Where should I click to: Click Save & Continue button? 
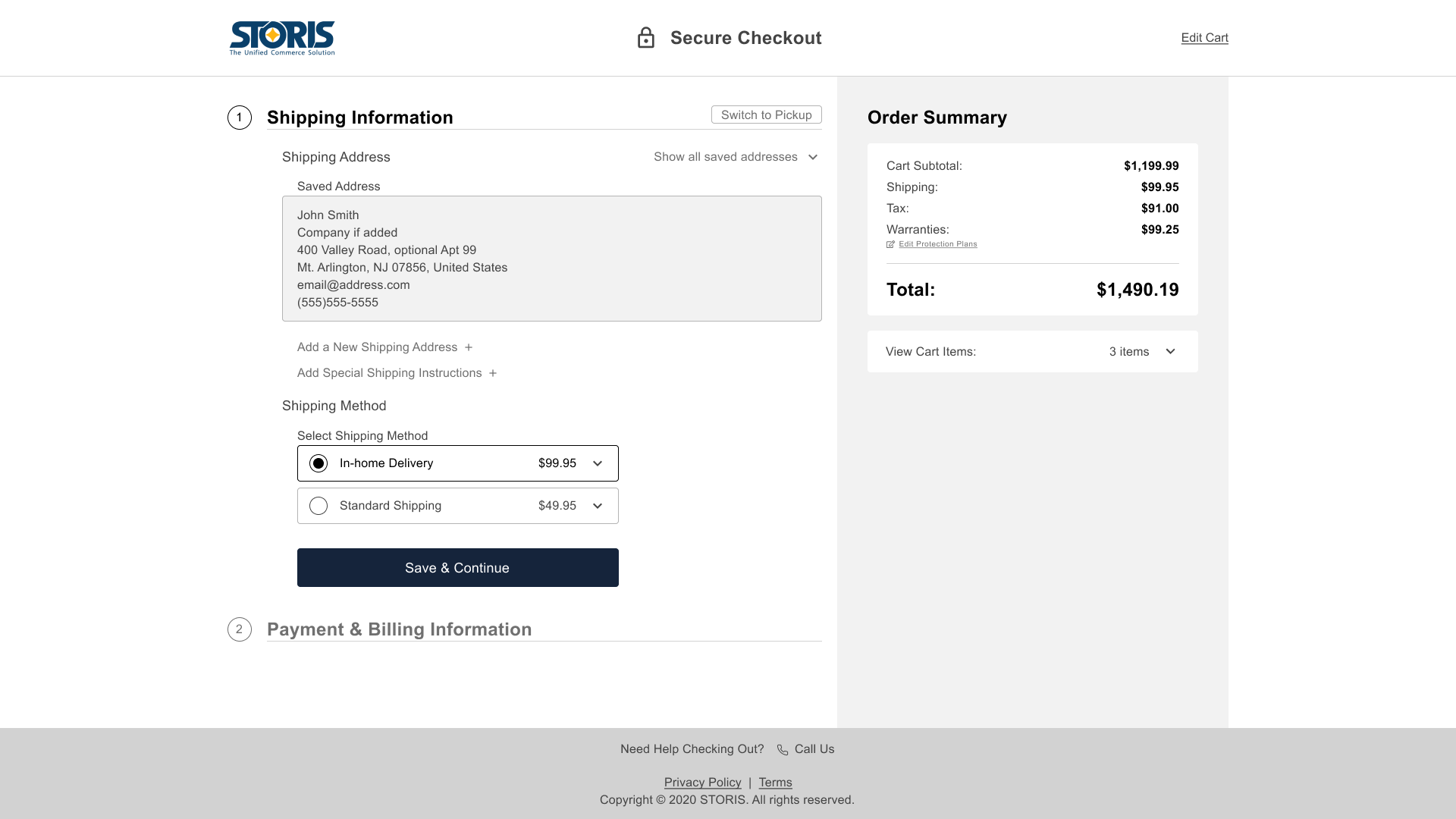point(458,567)
